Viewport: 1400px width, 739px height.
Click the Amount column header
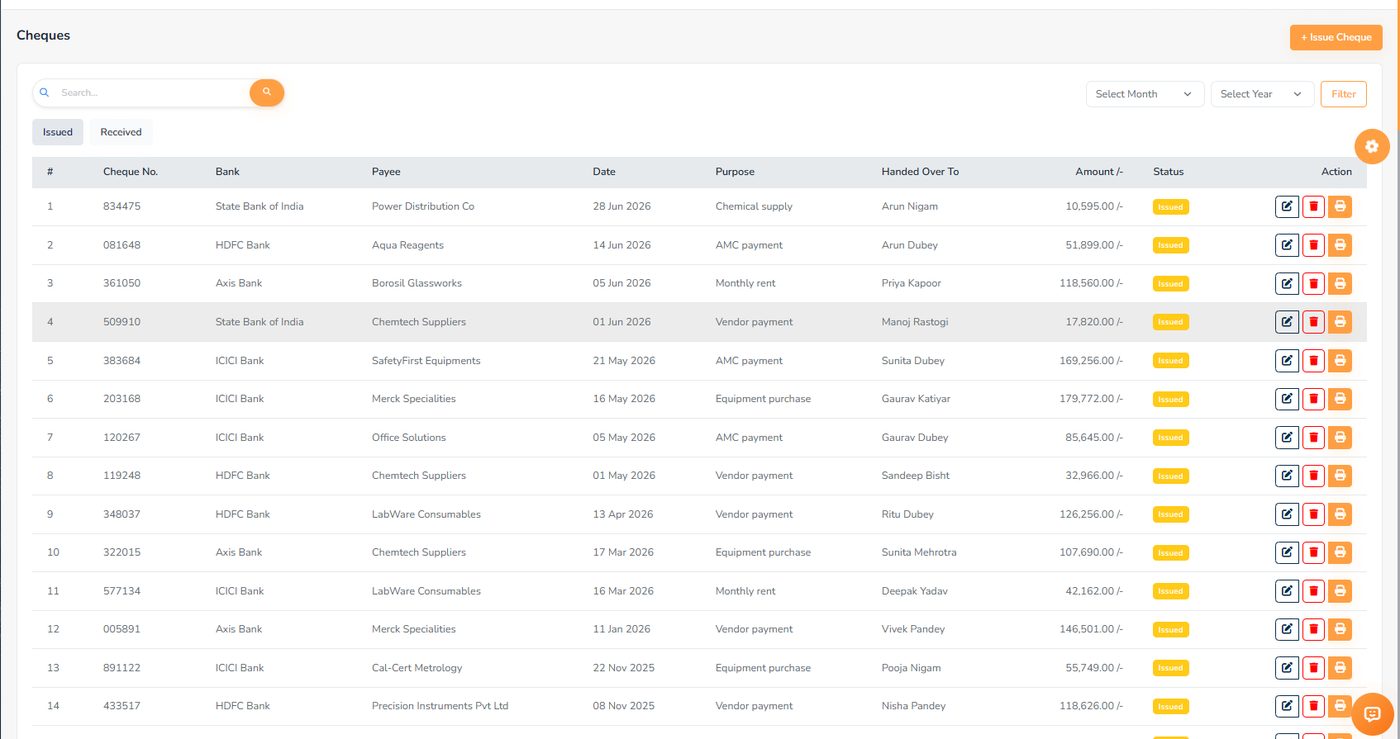pyautogui.click(x=1099, y=172)
